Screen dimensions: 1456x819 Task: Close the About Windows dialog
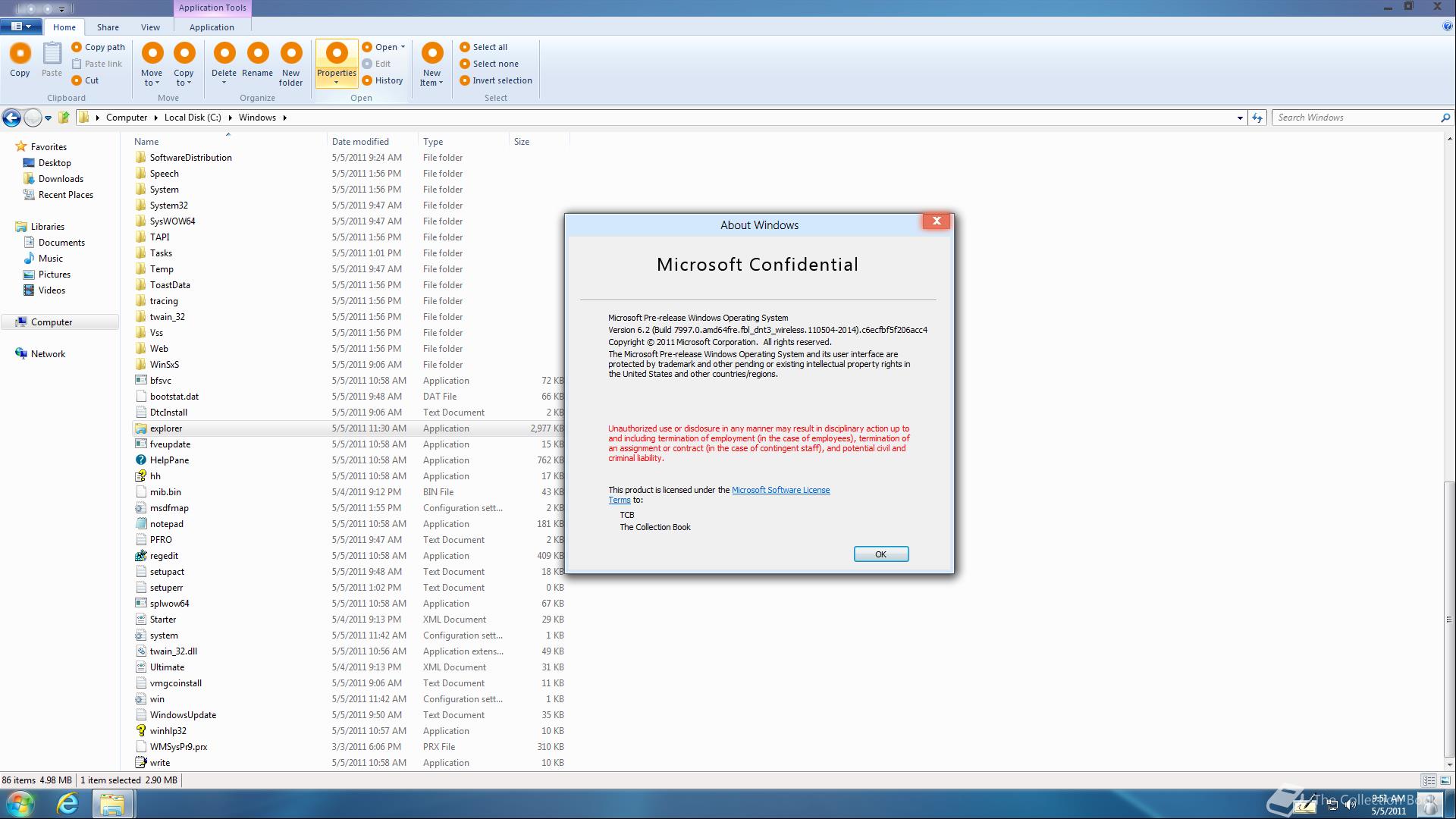pyautogui.click(x=937, y=221)
